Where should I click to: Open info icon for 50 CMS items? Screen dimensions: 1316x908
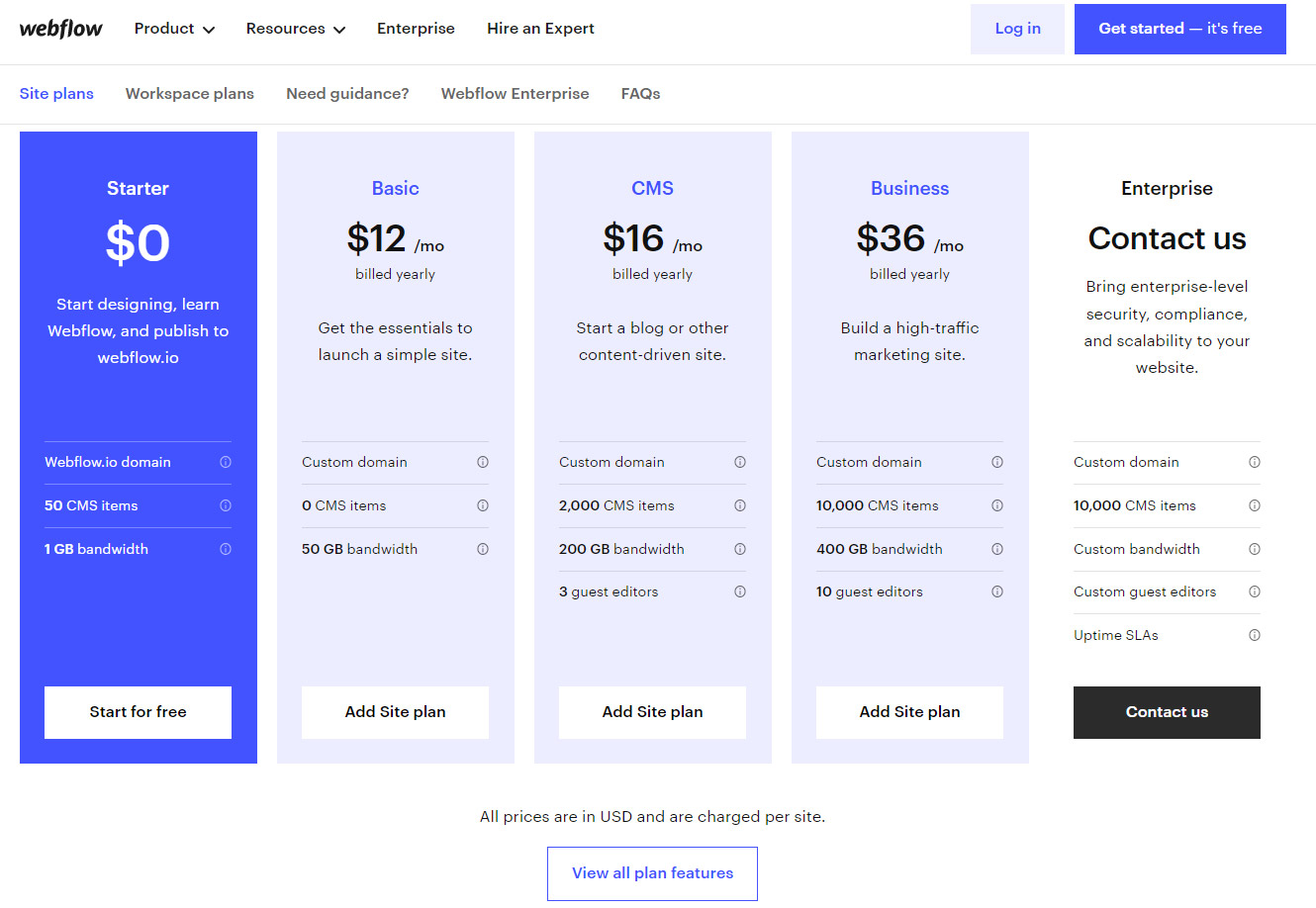click(x=226, y=505)
